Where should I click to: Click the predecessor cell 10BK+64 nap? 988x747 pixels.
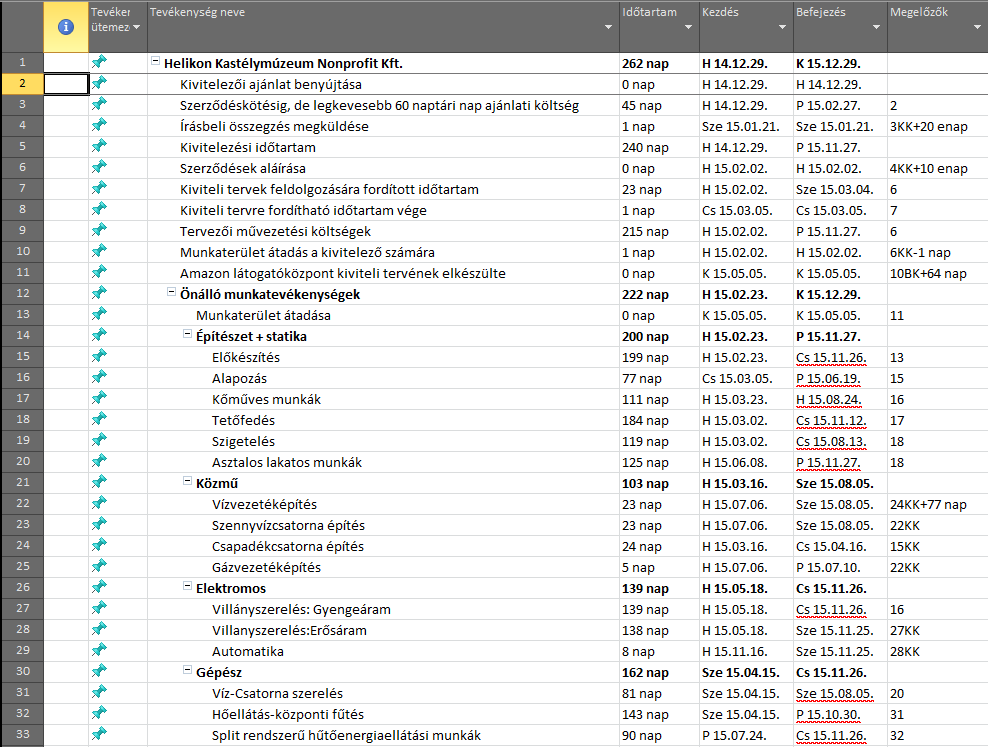click(936, 273)
